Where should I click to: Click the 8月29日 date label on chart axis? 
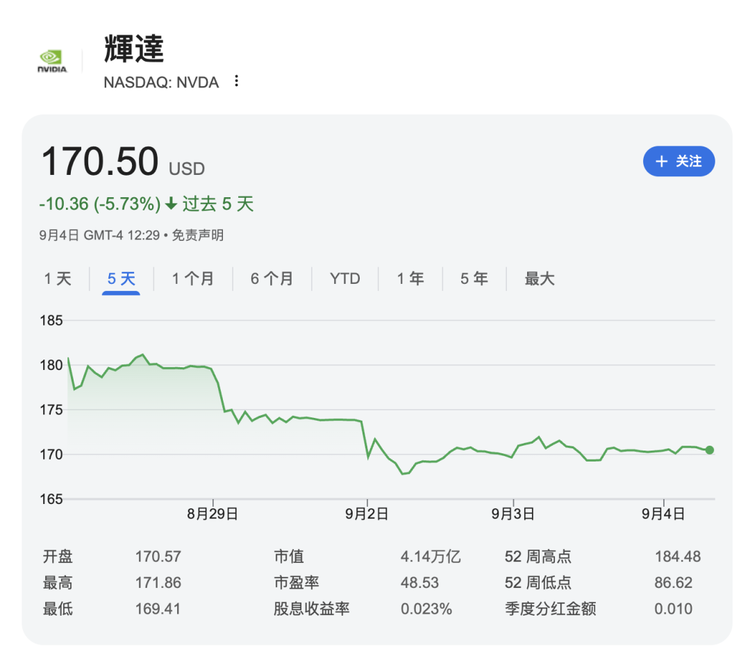213,514
